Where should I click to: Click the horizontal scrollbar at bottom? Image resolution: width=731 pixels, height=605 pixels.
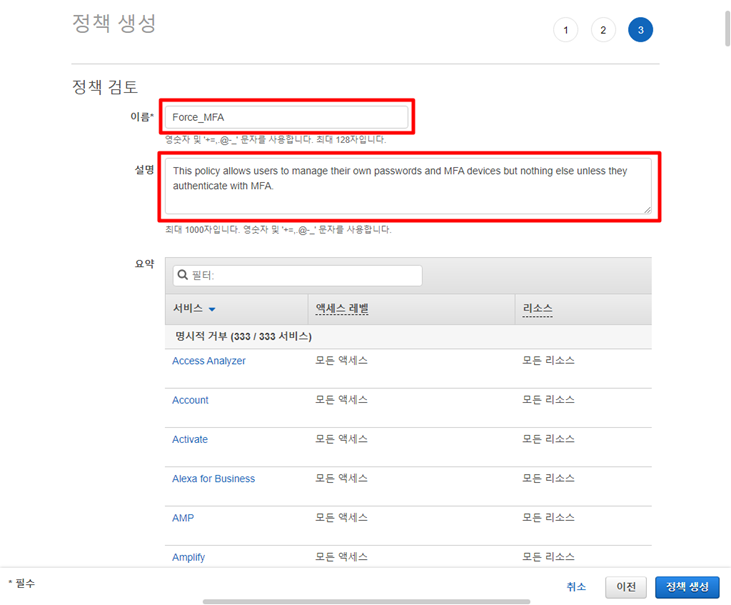point(366,601)
